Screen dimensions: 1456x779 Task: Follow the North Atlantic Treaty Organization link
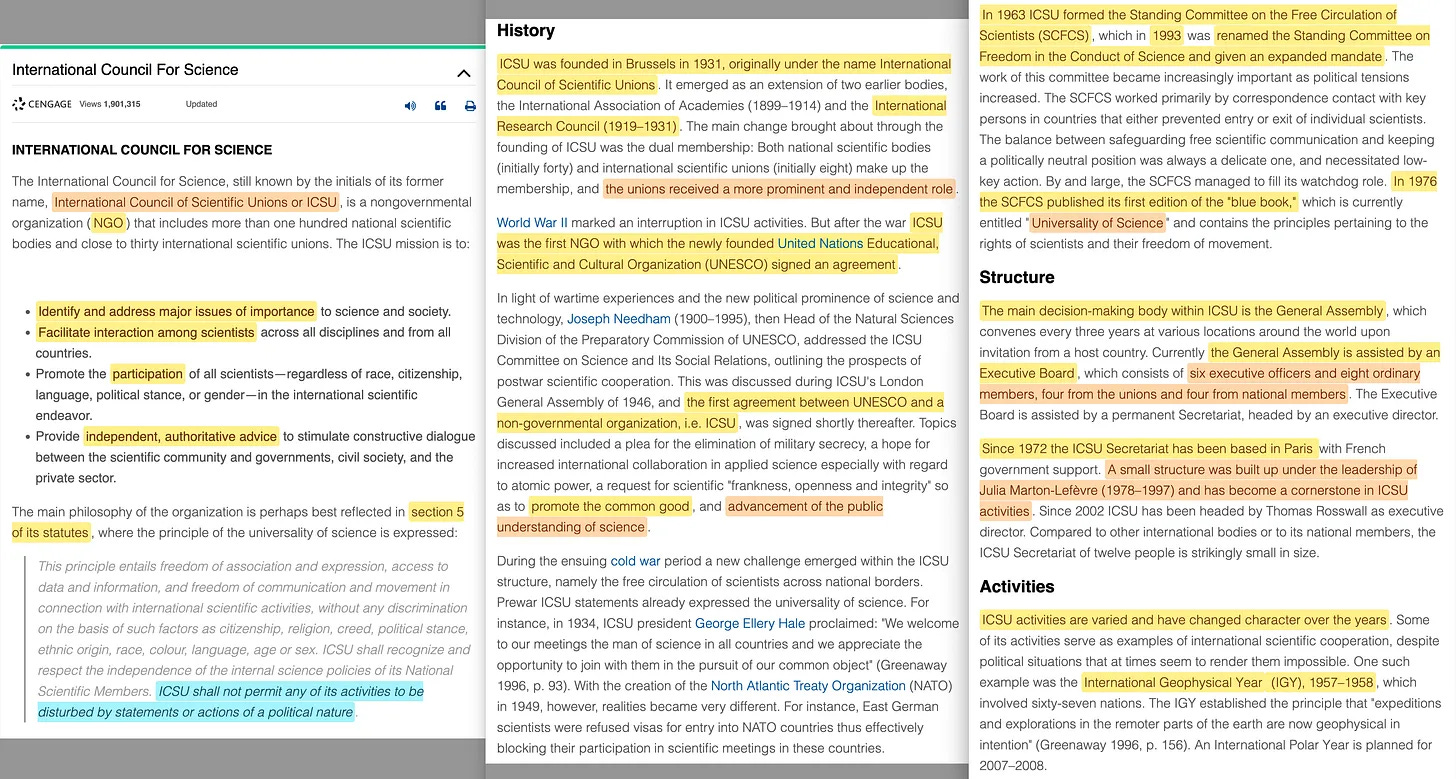[x=808, y=686]
